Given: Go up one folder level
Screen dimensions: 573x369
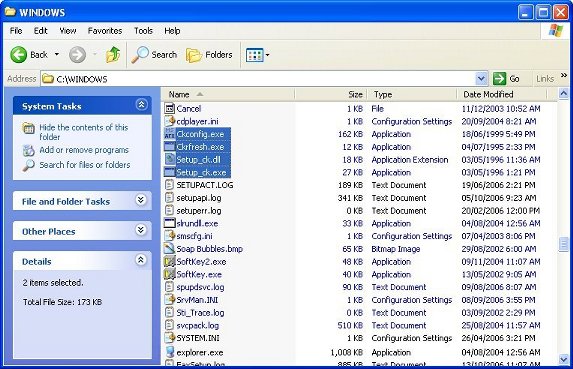Looking at the screenshot, I should tap(113, 55).
